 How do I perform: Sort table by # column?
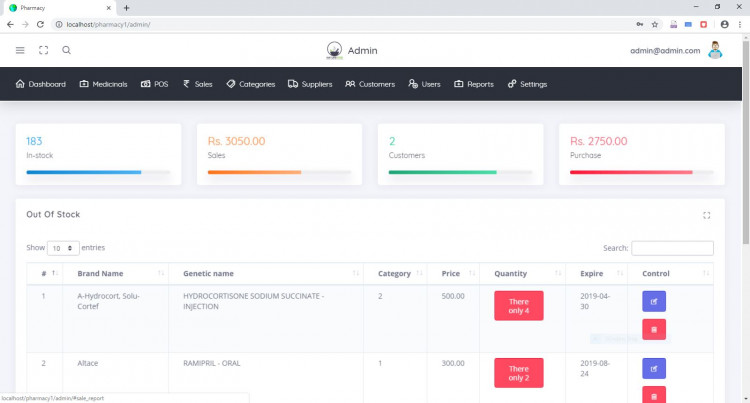pyautogui.click(x=44, y=273)
